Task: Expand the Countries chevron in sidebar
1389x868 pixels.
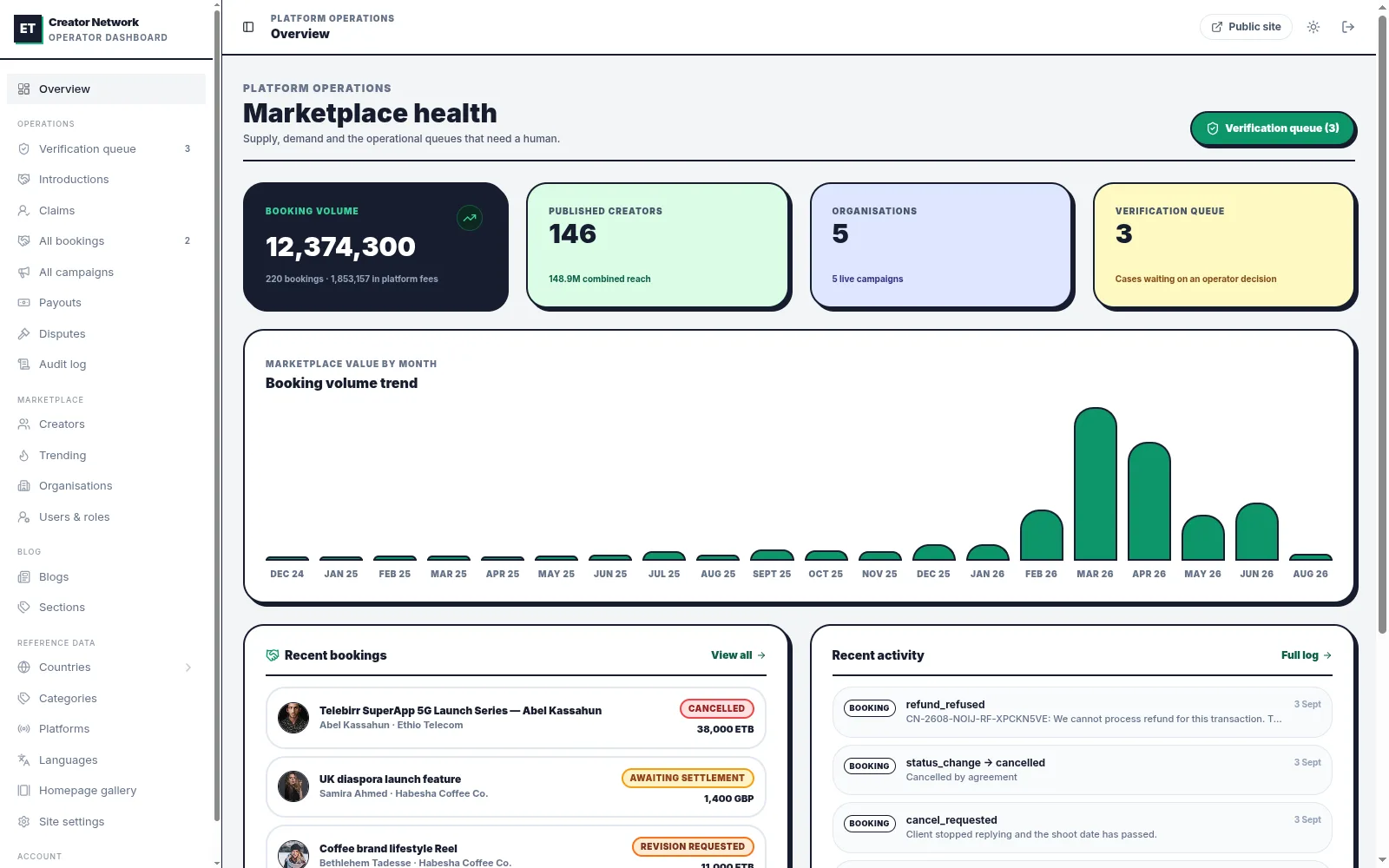Action: coord(188,667)
